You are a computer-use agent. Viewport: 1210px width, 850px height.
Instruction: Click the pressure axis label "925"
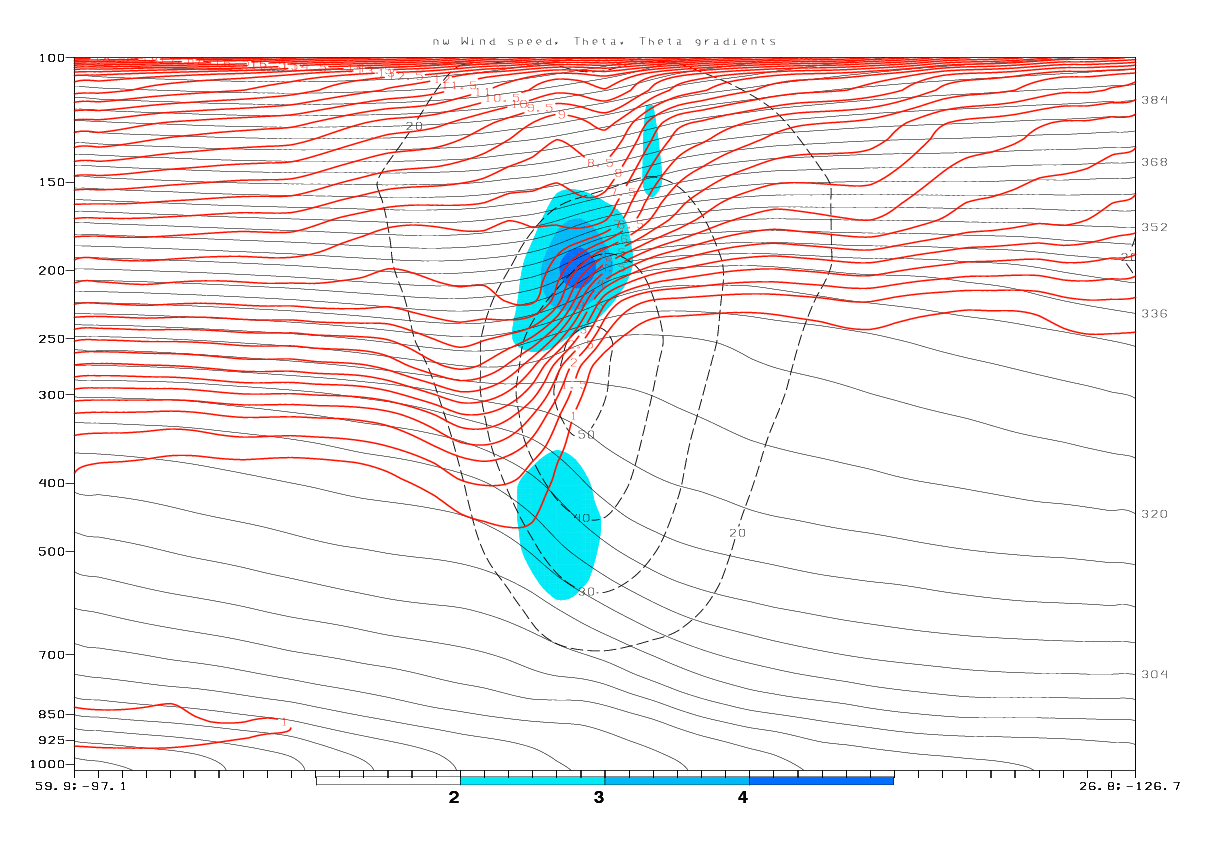coord(53,740)
